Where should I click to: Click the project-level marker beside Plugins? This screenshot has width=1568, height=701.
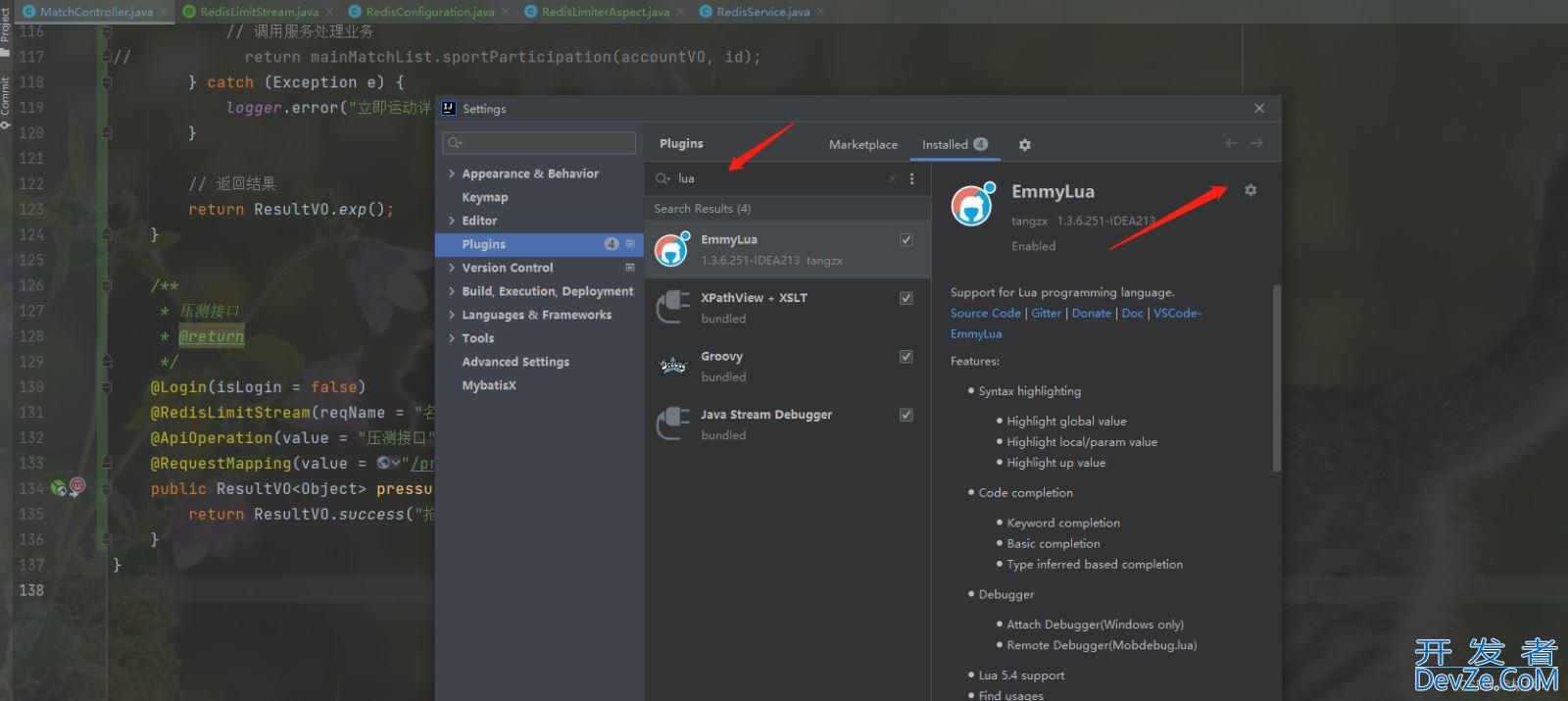coord(630,243)
